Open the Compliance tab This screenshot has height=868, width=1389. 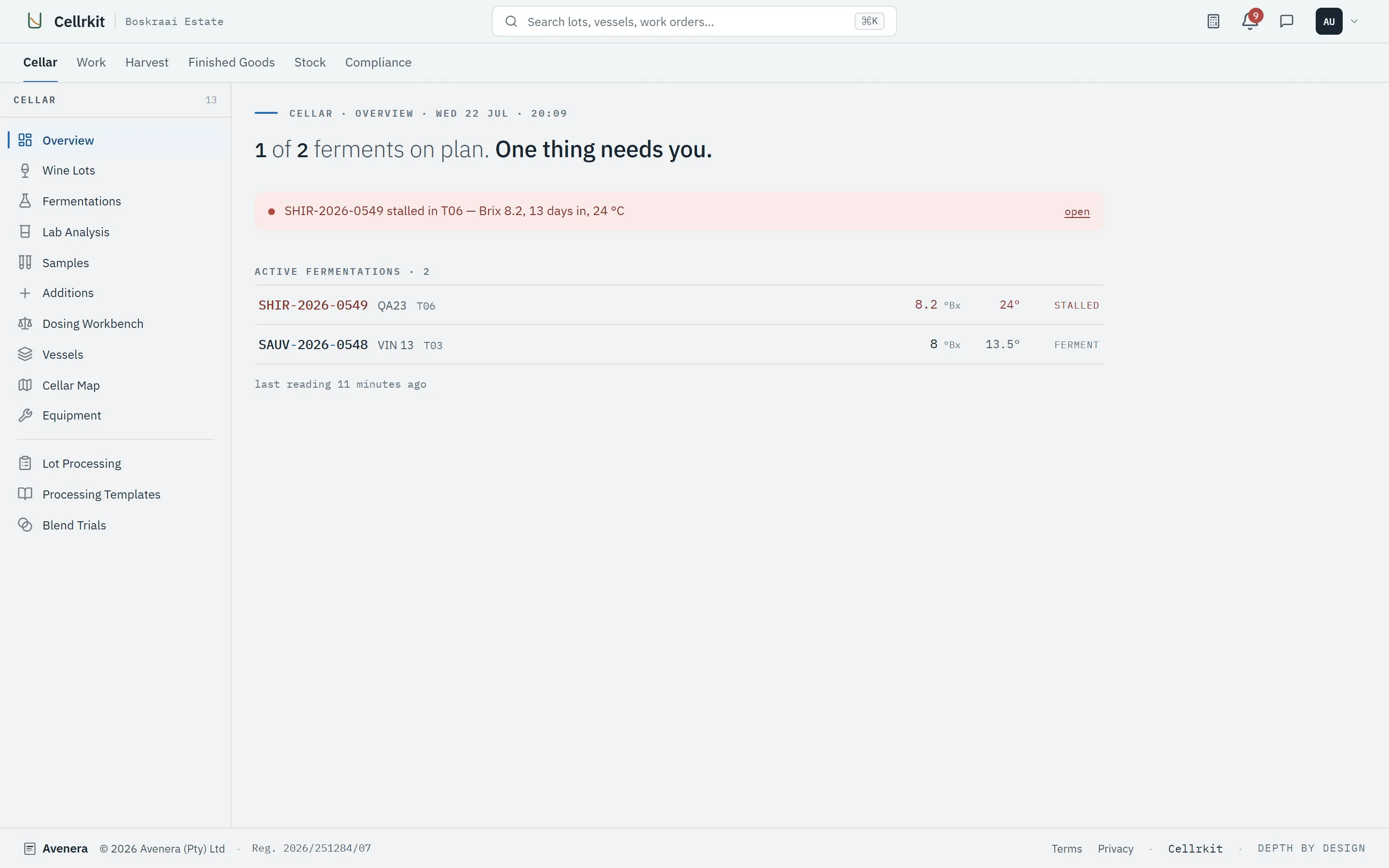(x=378, y=62)
